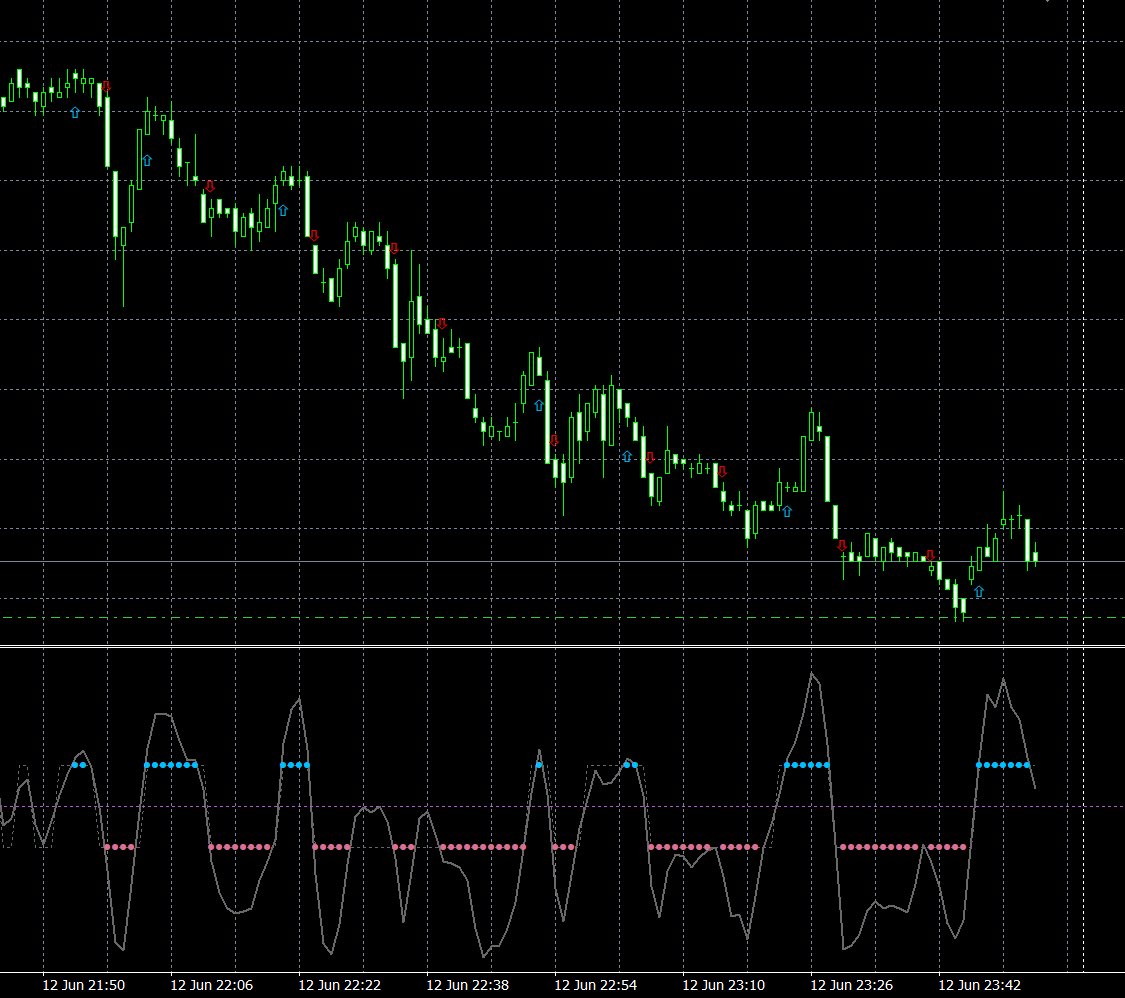Select the green dash-dot horizontal line

[562, 617]
